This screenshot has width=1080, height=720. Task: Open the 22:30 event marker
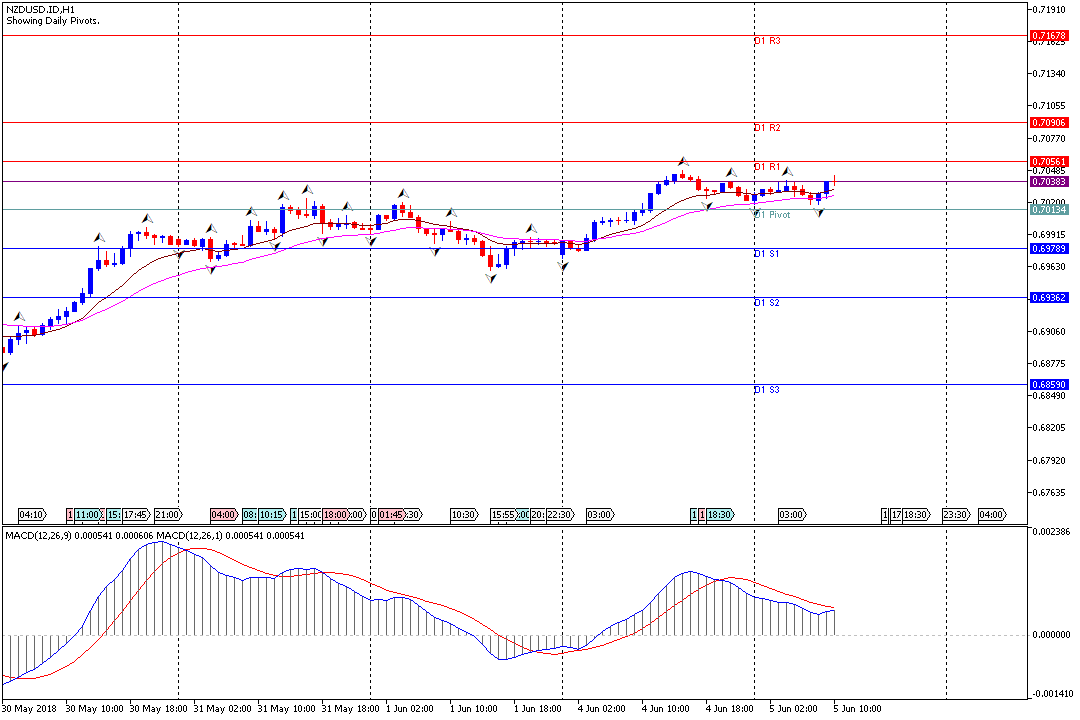[x=561, y=515]
